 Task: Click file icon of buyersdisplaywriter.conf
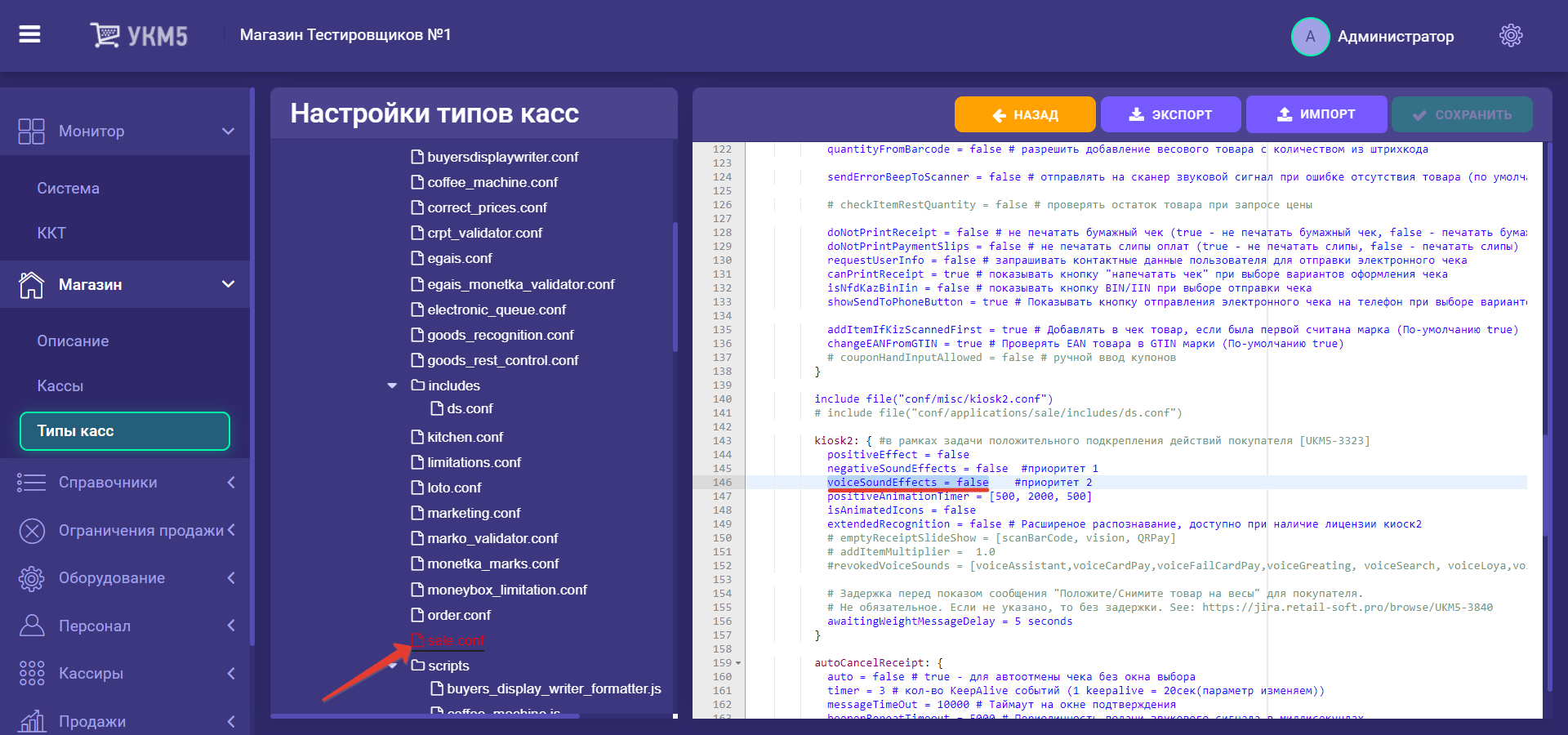tap(417, 156)
